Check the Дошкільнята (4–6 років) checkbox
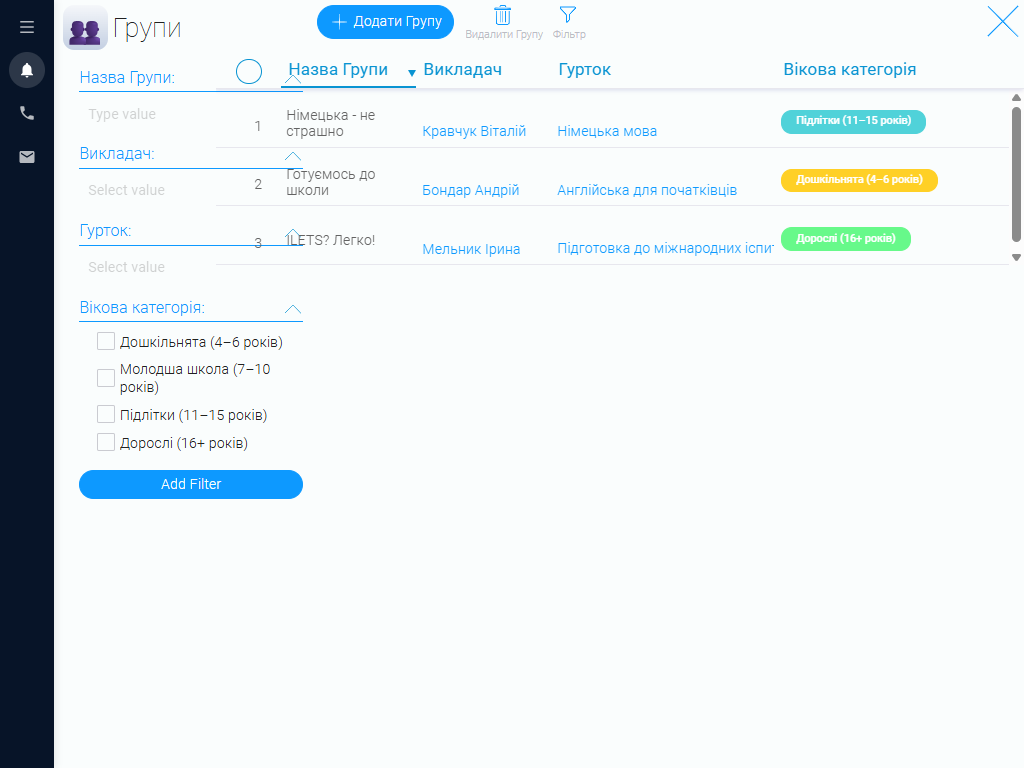 [x=106, y=342]
